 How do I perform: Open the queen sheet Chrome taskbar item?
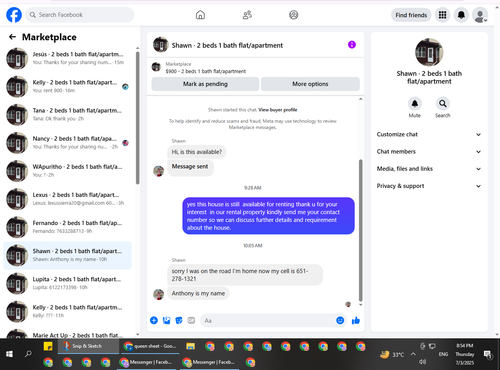click(150, 346)
